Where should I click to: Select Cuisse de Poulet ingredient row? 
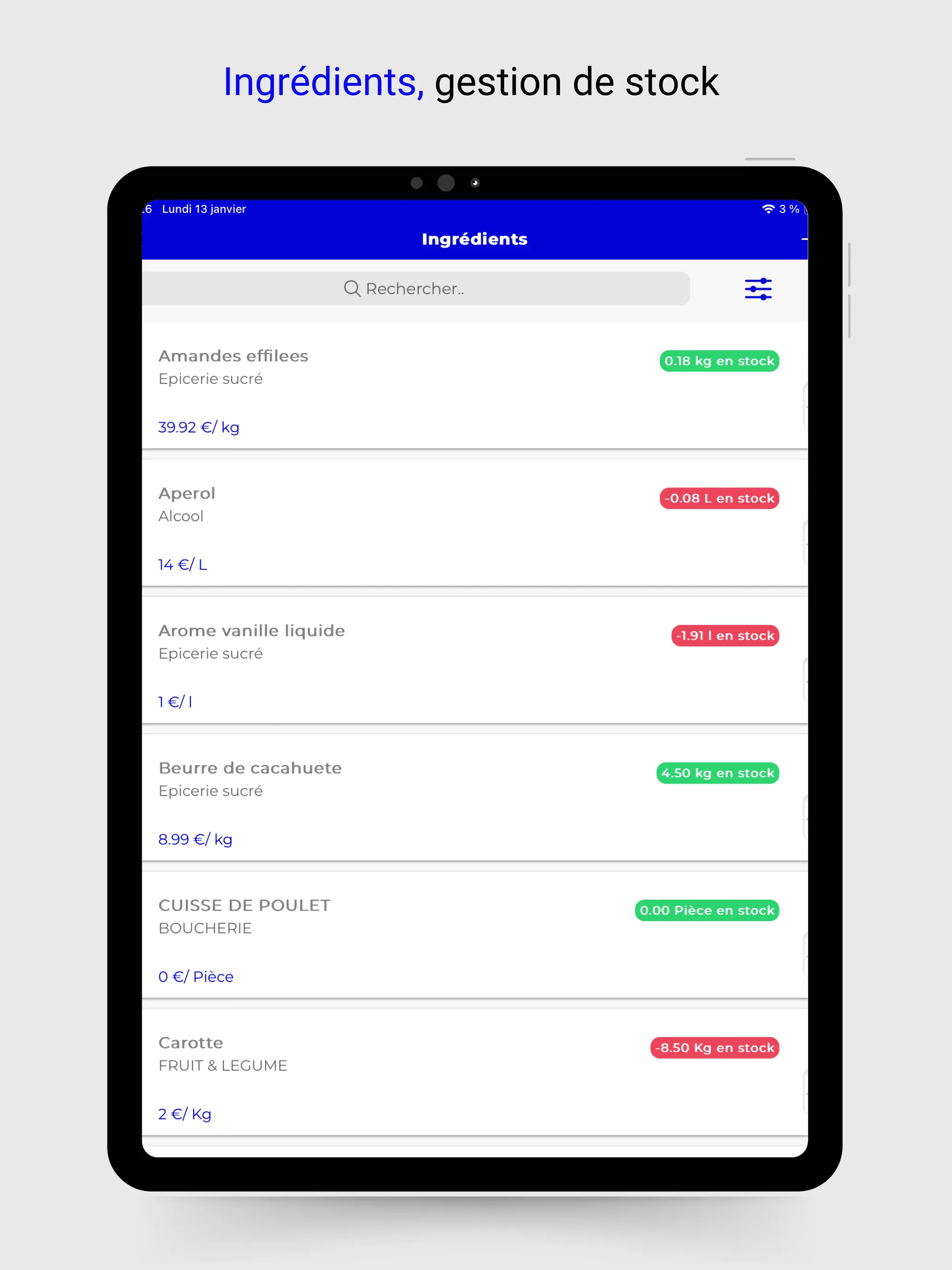click(x=476, y=935)
